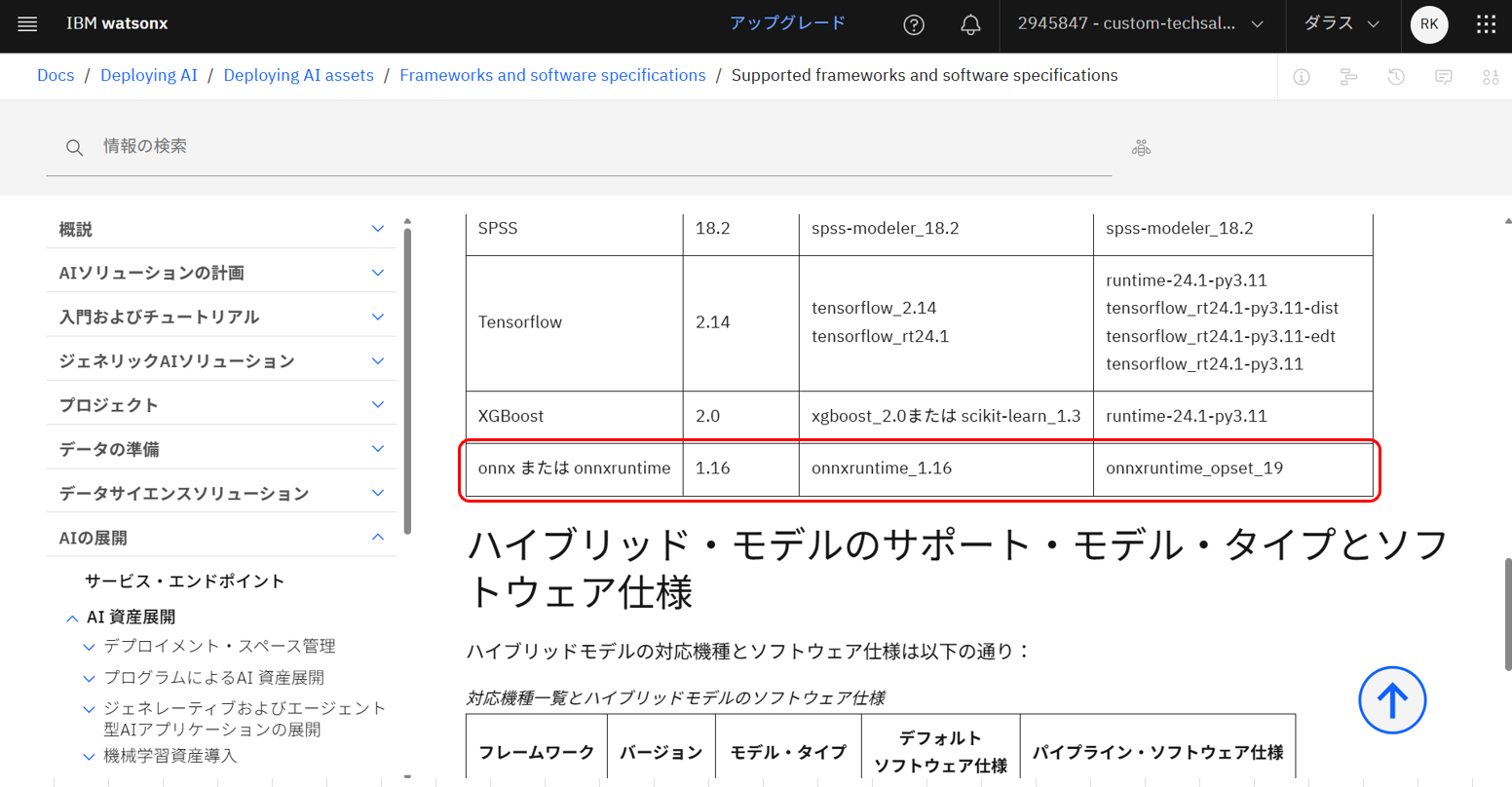Image resolution: width=1512 pixels, height=787 pixels.
Task: Click the search magnifier icon
Action: pyautogui.click(x=74, y=148)
